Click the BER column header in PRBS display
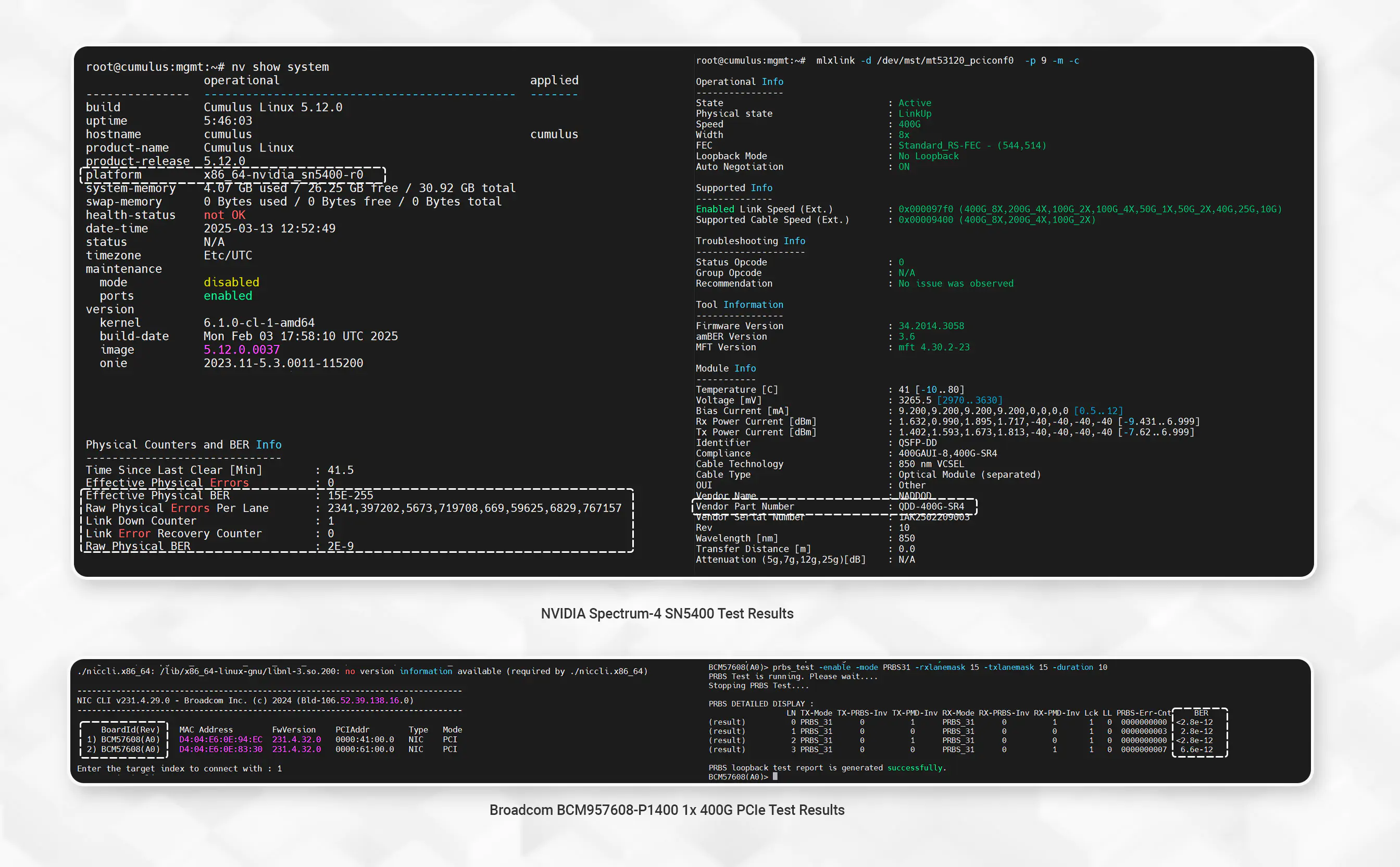Viewport: 1400px width, 867px height. tap(1201, 713)
